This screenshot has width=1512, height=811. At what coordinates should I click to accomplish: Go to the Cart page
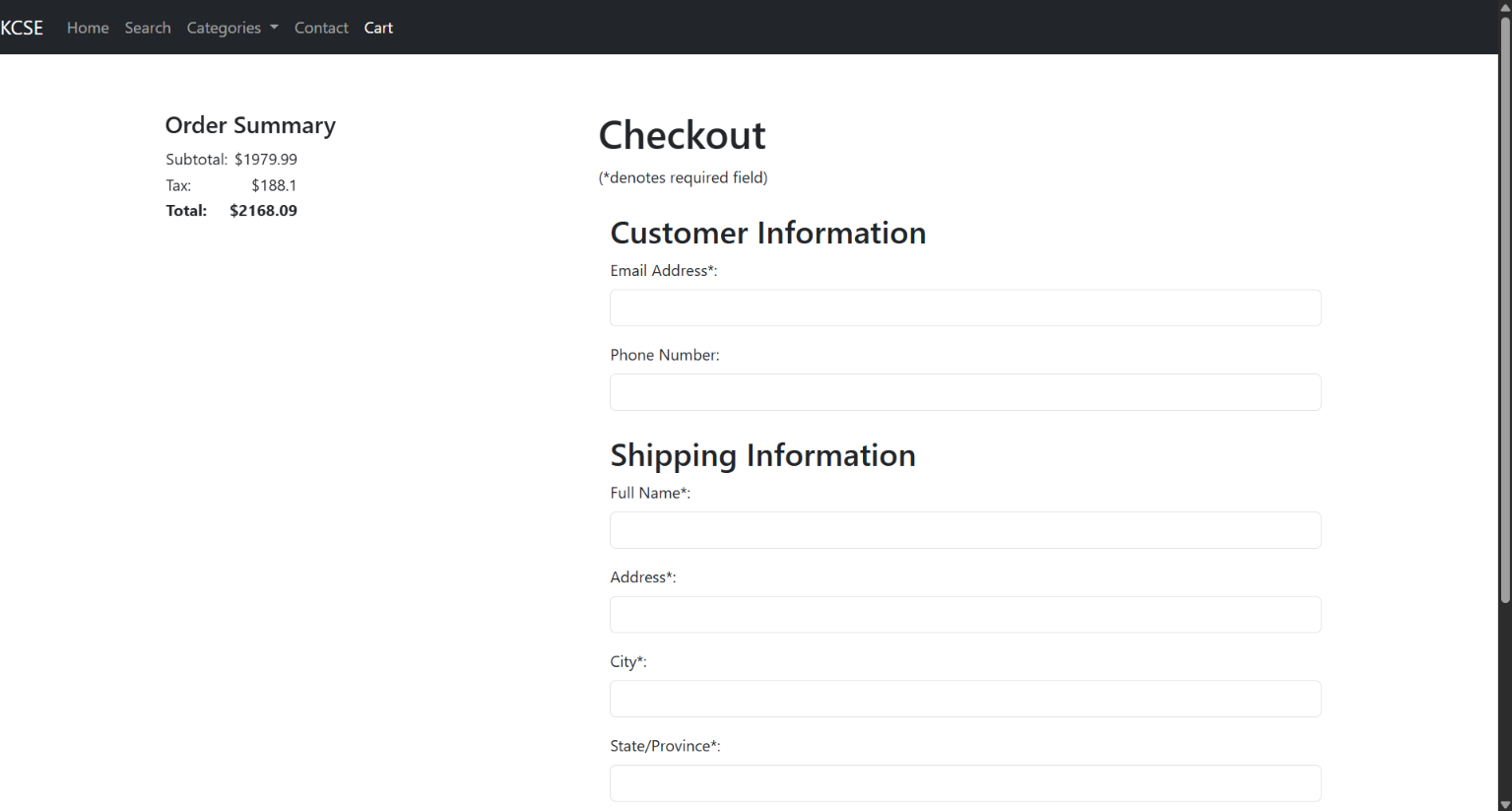(378, 28)
